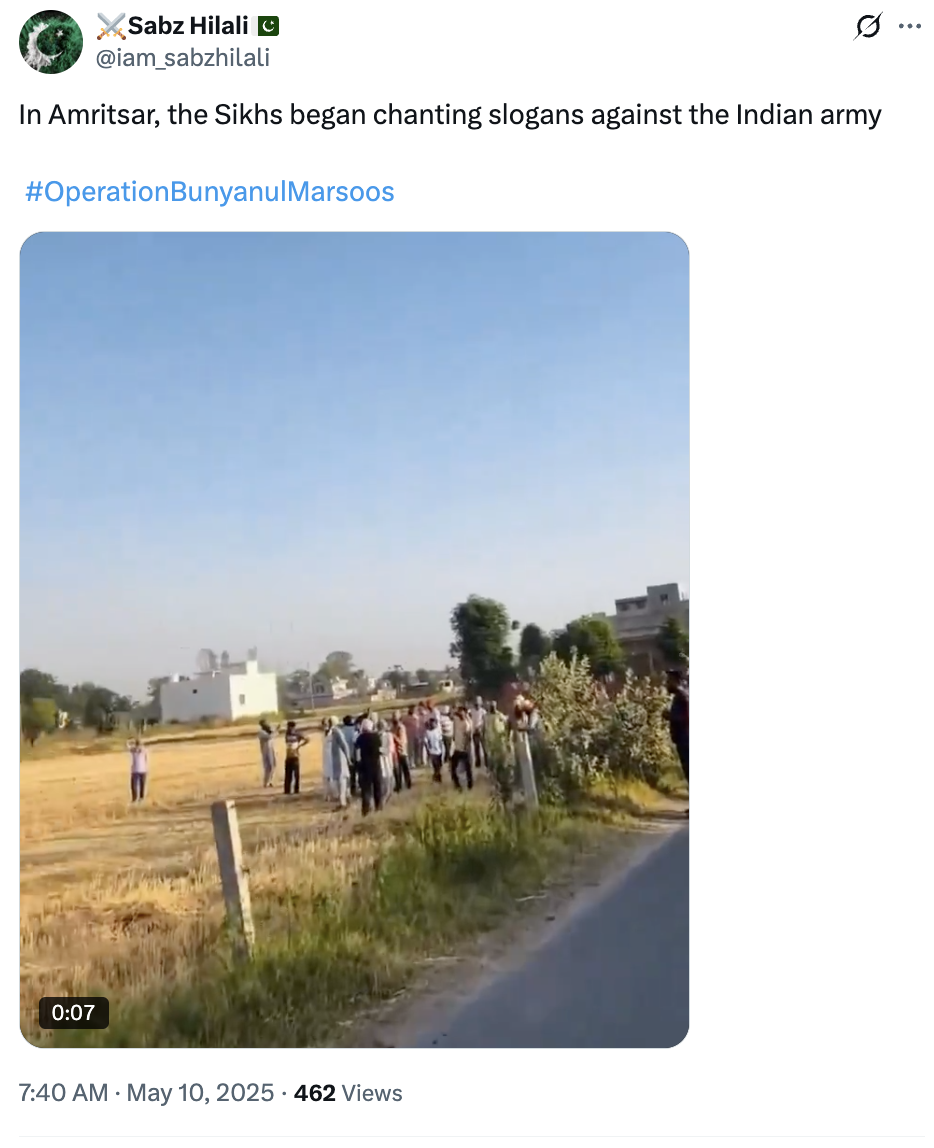Open the #OperationBunyanulMarsoos hashtag
Image resolution: width=934 pixels, height=1148 pixels.
(209, 192)
